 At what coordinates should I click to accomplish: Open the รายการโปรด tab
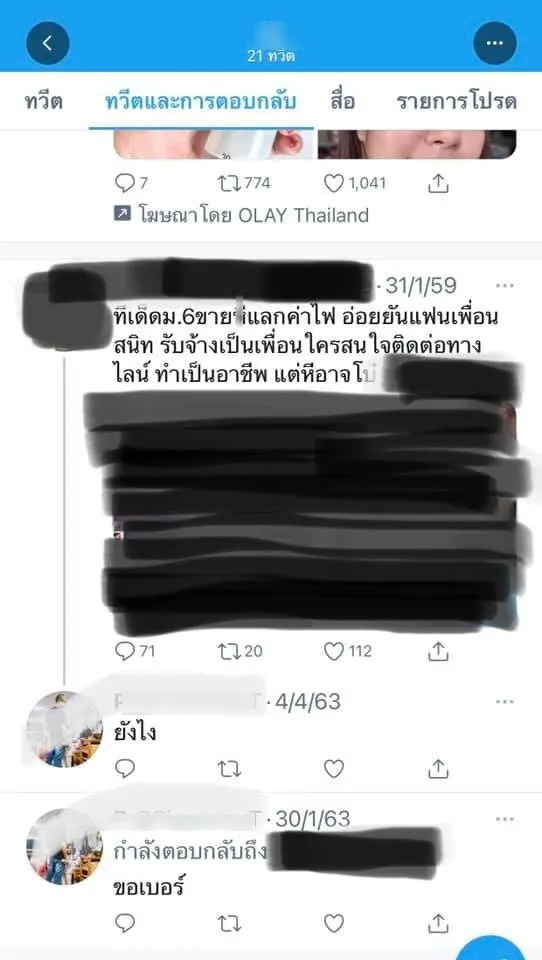point(456,102)
